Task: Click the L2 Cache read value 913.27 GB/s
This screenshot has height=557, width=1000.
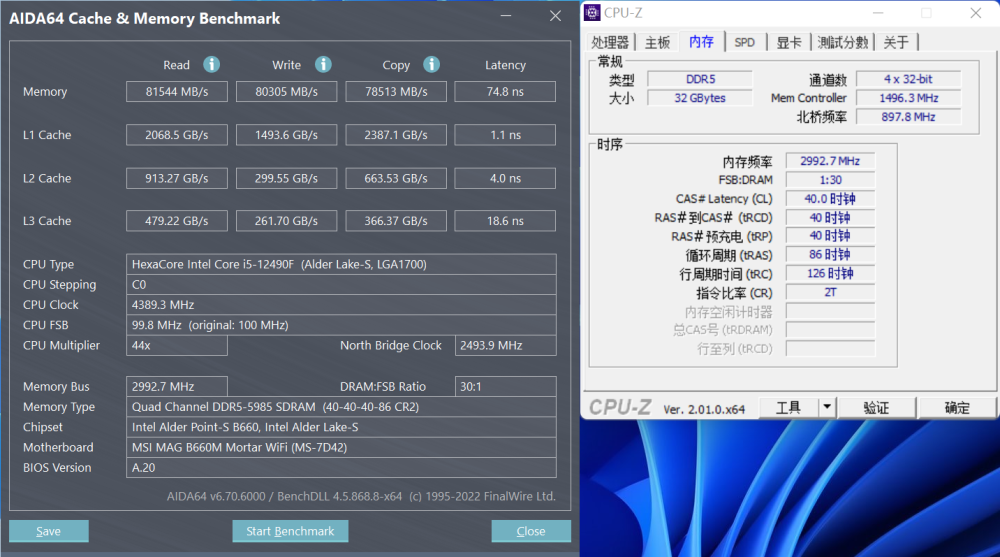Action: tap(177, 178)
